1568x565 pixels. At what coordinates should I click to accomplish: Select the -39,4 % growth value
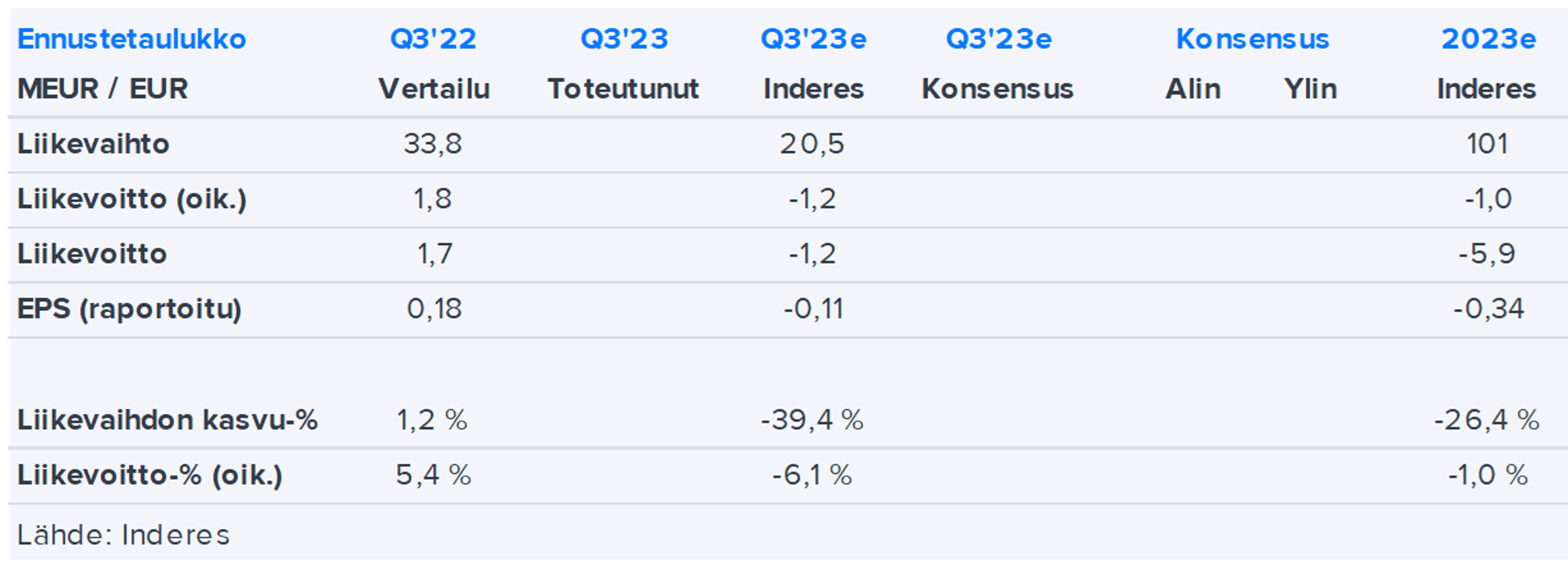[812, 420]
